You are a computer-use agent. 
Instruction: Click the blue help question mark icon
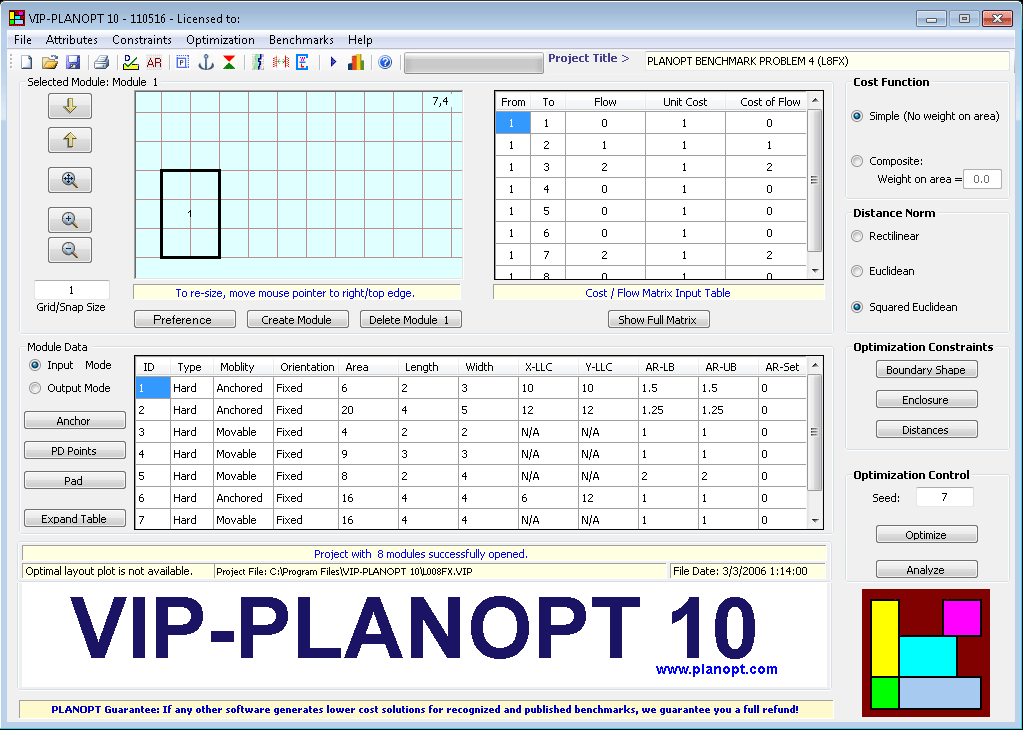coord(385,62)
